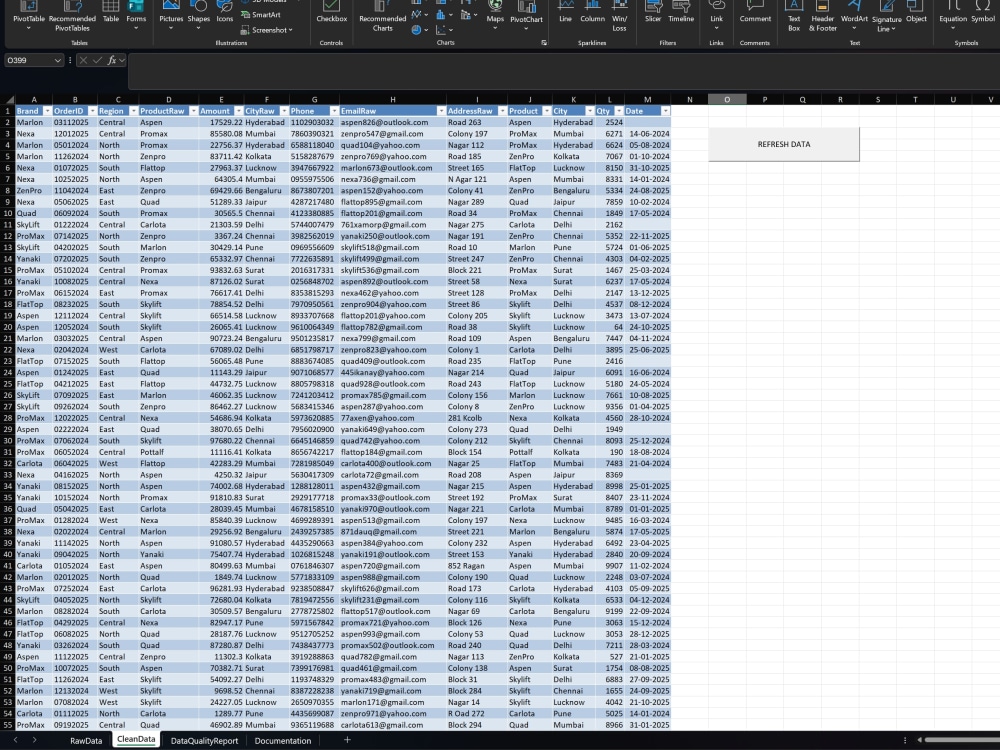Insert a Win/Loss sparkline

(x=619, y=16)
